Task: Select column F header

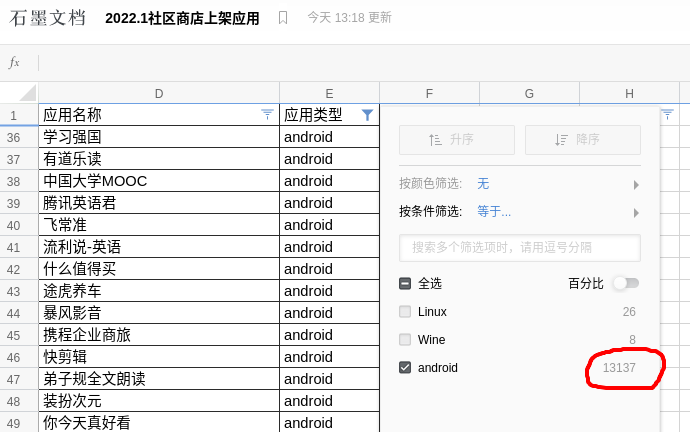Action: (429, 93)
